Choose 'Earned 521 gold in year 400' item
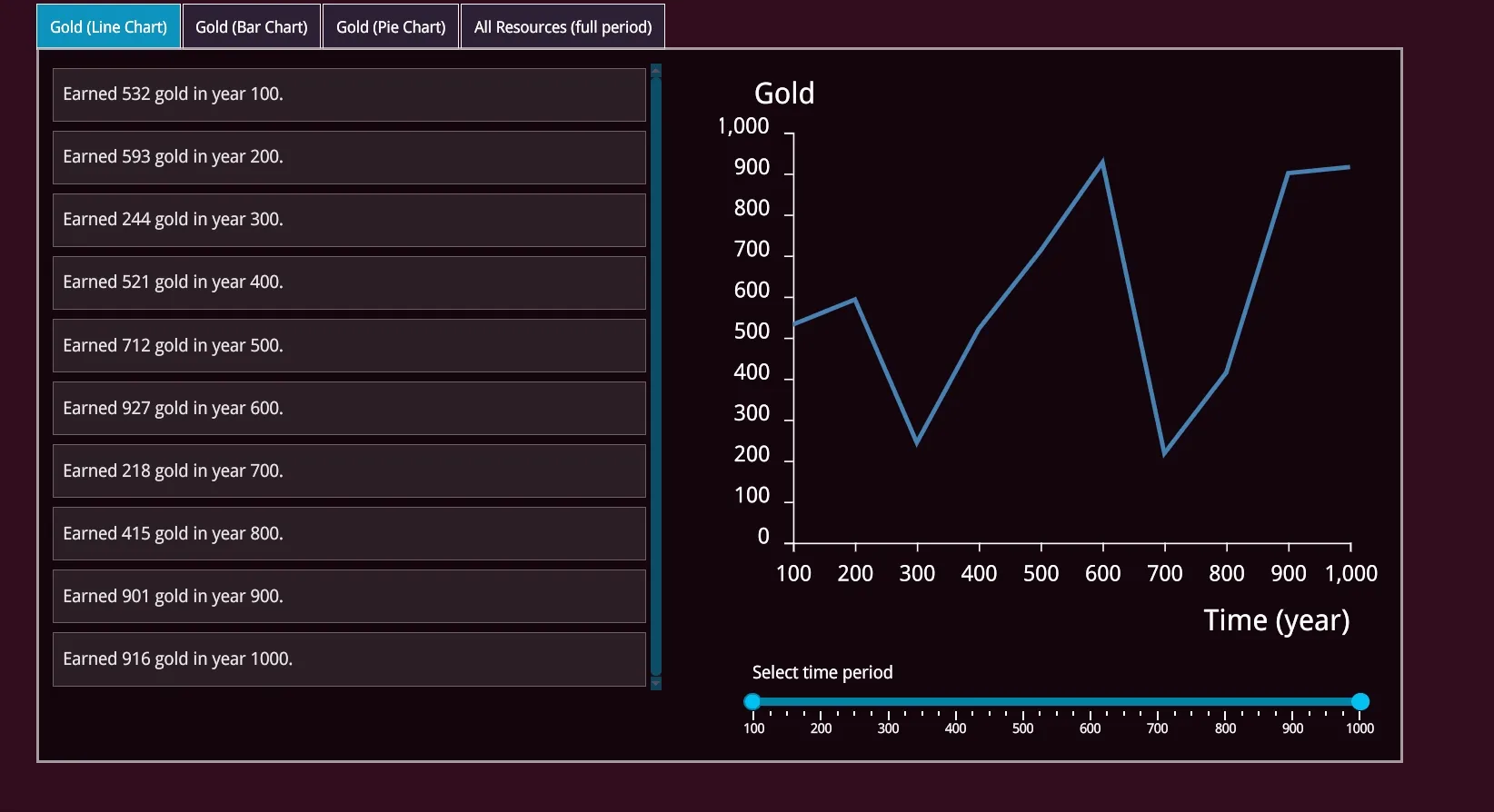 click(x=349, y=282)
